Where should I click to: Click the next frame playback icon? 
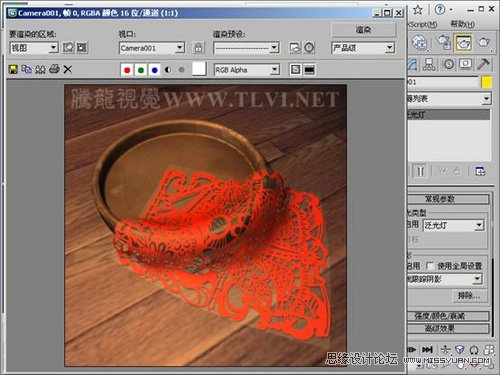tap(412, 349)
